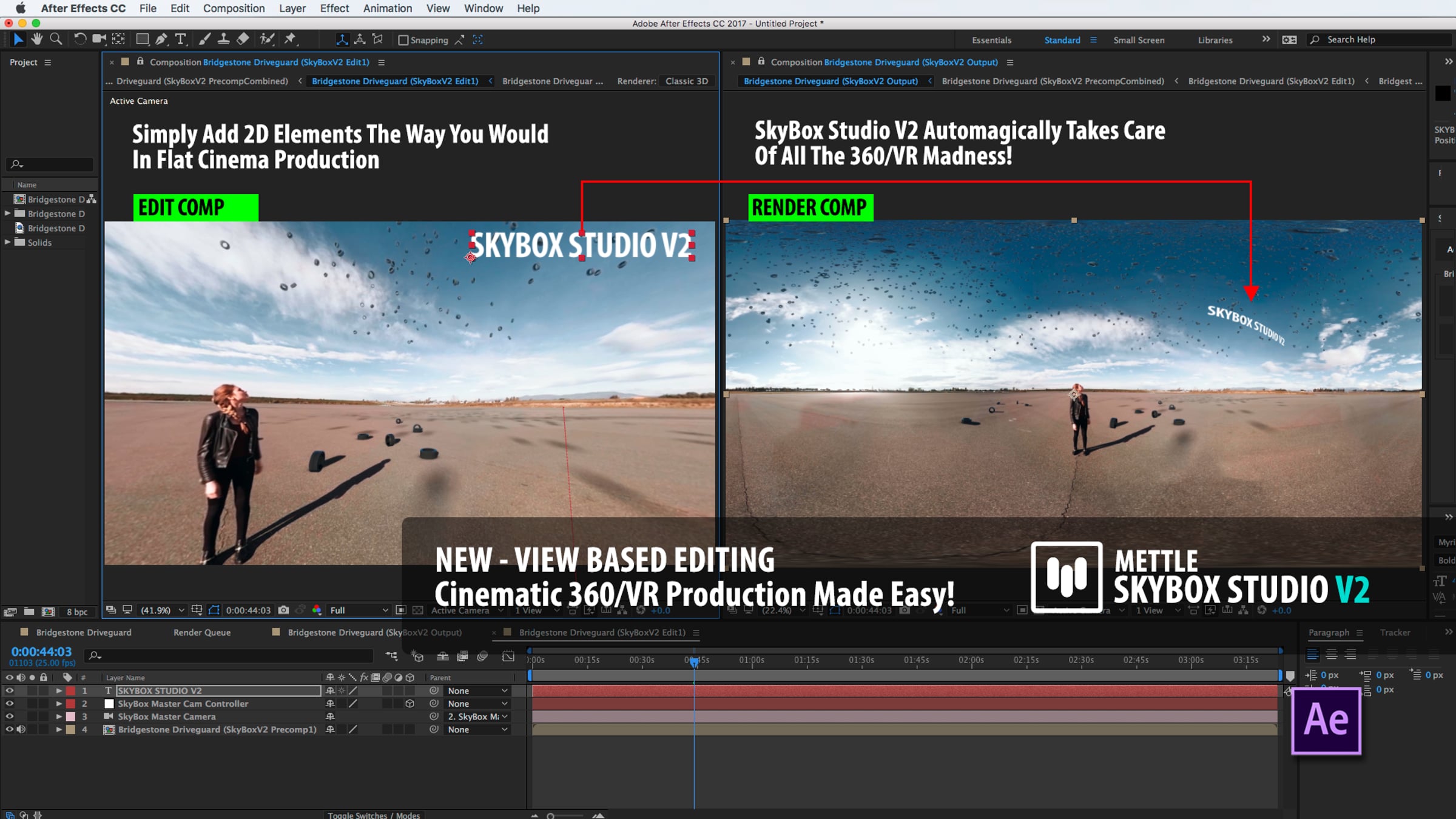Switch to Small Screen workspace
Viewport: 1456px width, 819px height.
point(1139,40)
